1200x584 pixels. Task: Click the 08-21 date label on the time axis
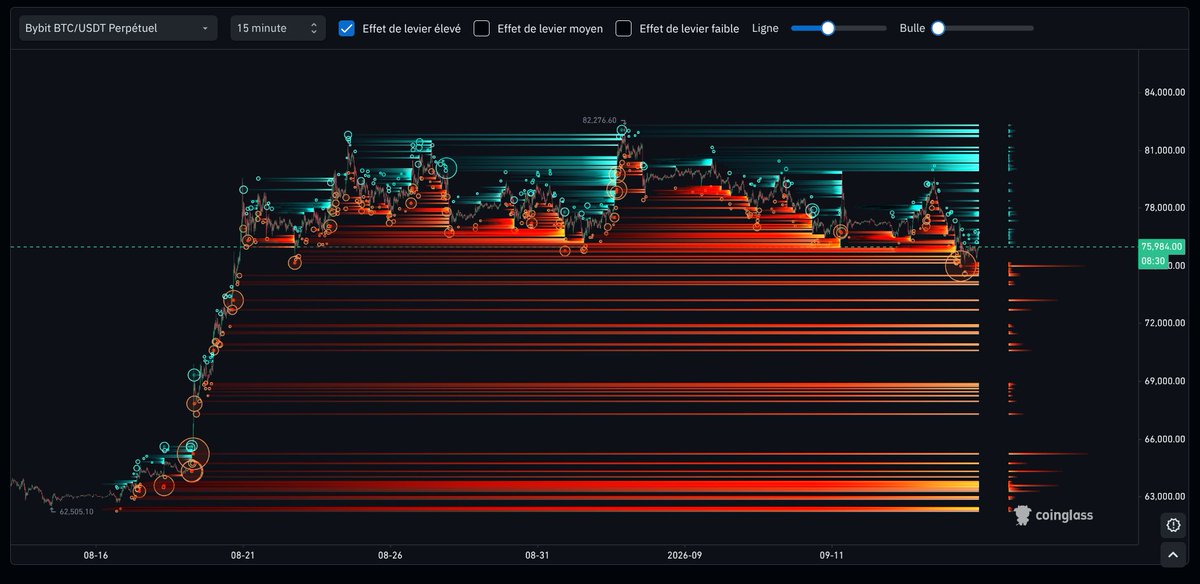242,554
